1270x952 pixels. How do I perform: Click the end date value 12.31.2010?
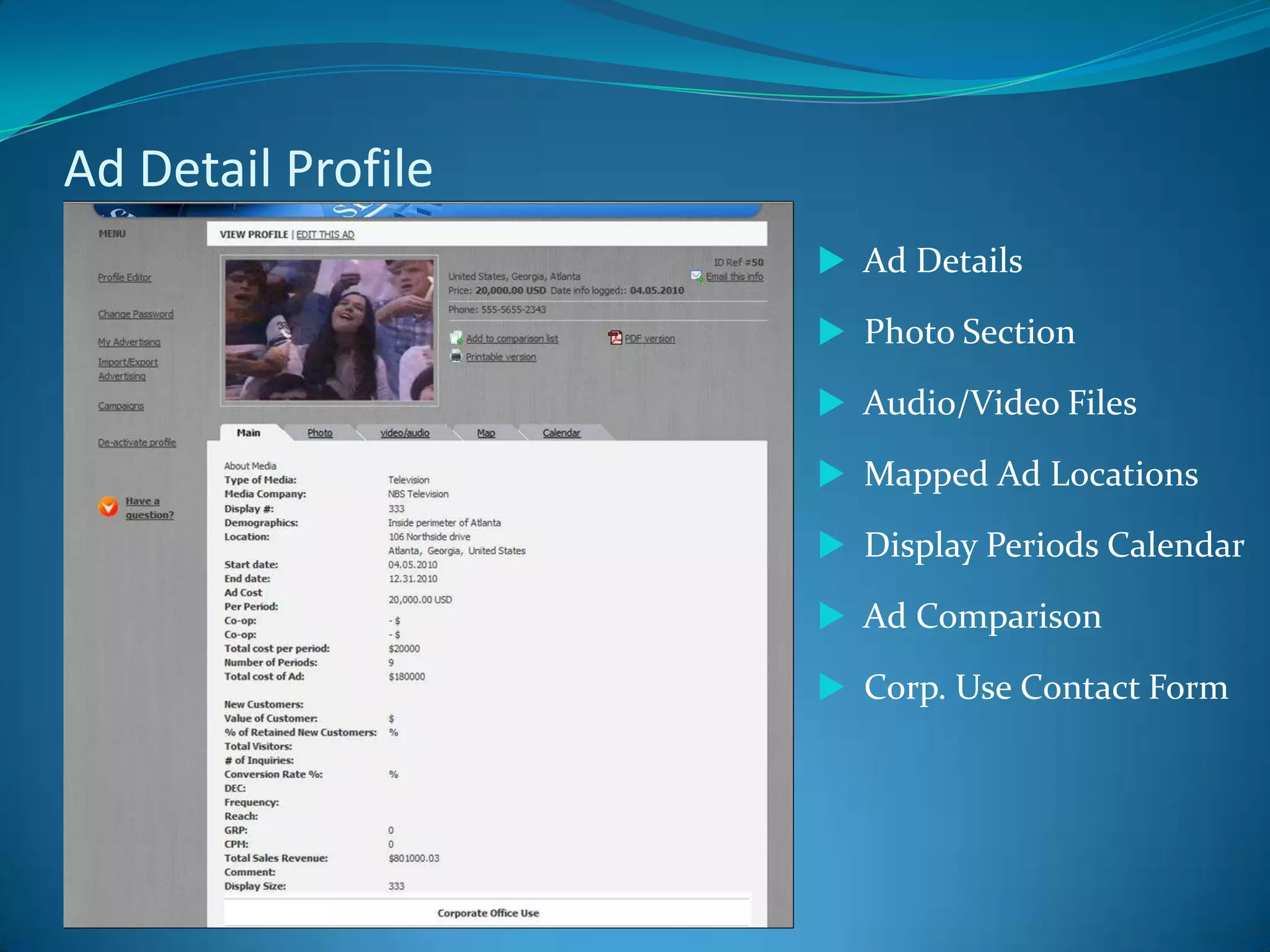coord(413,579)
